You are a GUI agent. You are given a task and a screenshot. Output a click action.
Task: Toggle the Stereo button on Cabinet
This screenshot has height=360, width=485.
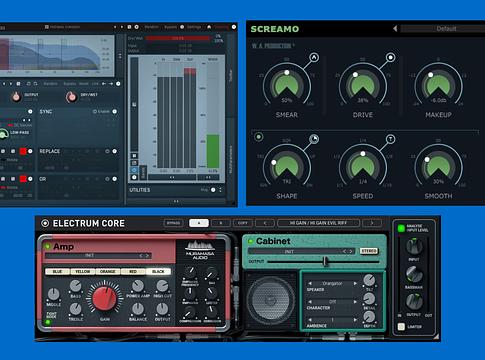click(x=369, y=251)
